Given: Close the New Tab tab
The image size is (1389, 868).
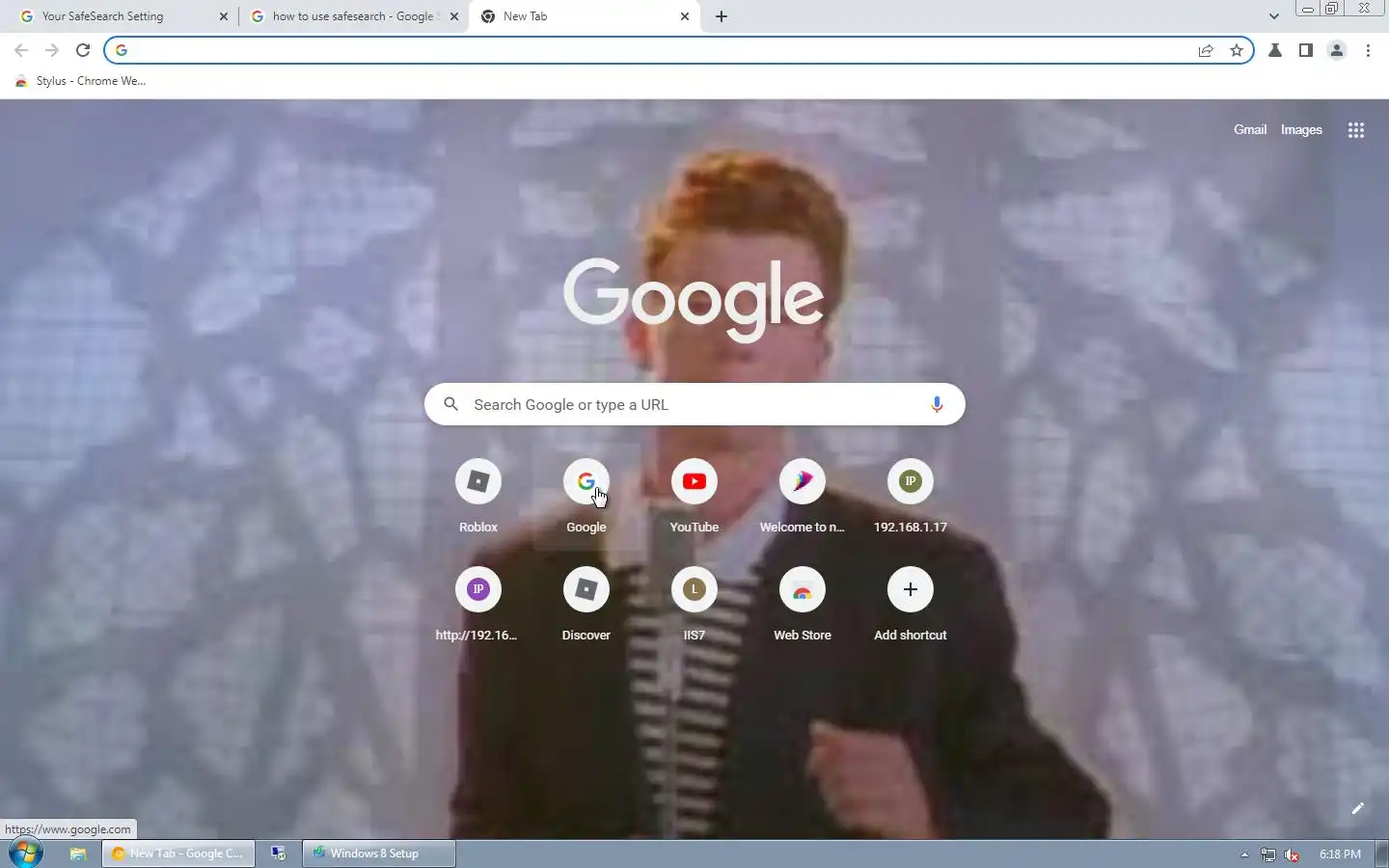Looking at the screenshot, I should coord(685,16).
